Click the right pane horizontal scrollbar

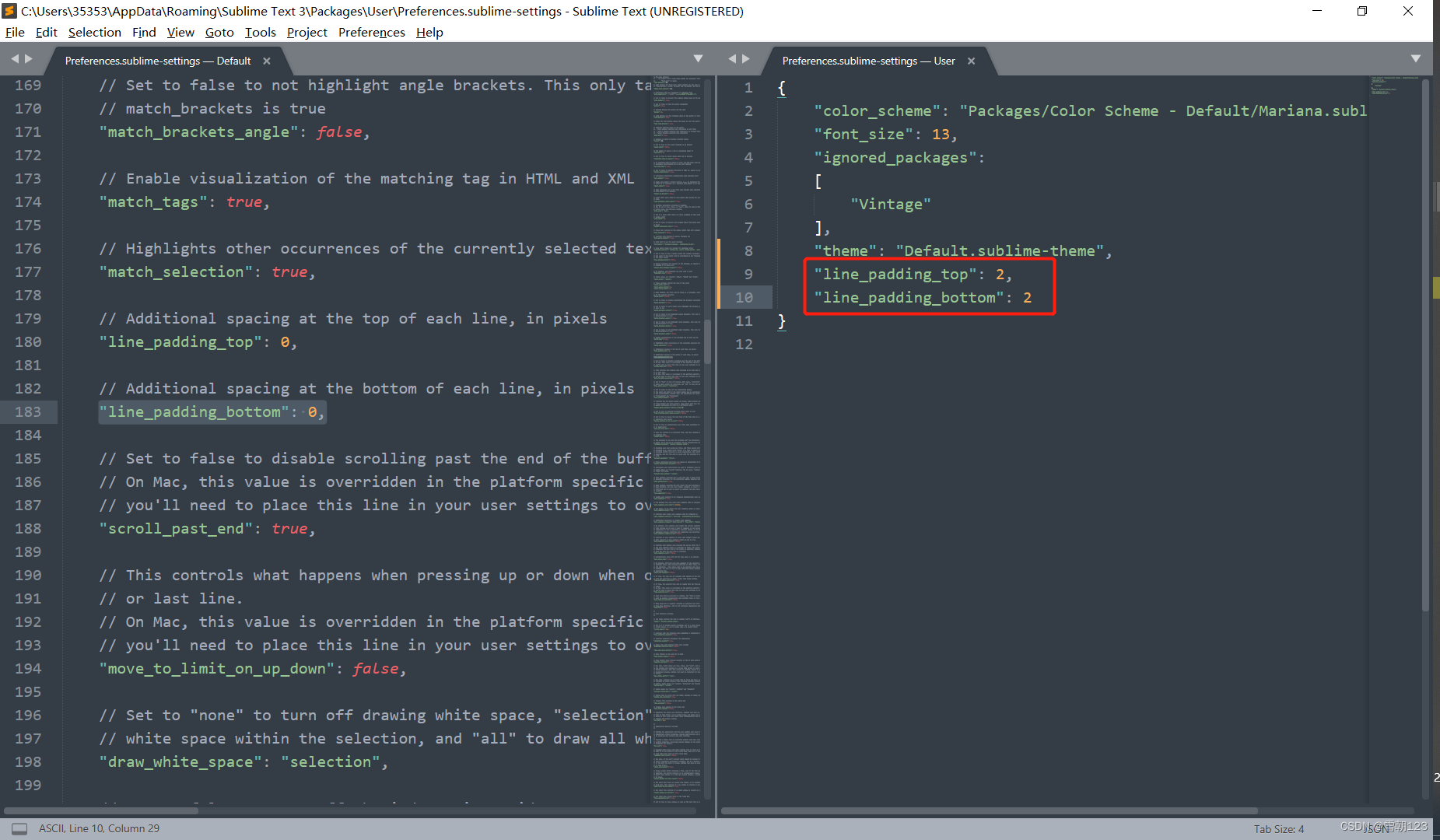[990, 810]
